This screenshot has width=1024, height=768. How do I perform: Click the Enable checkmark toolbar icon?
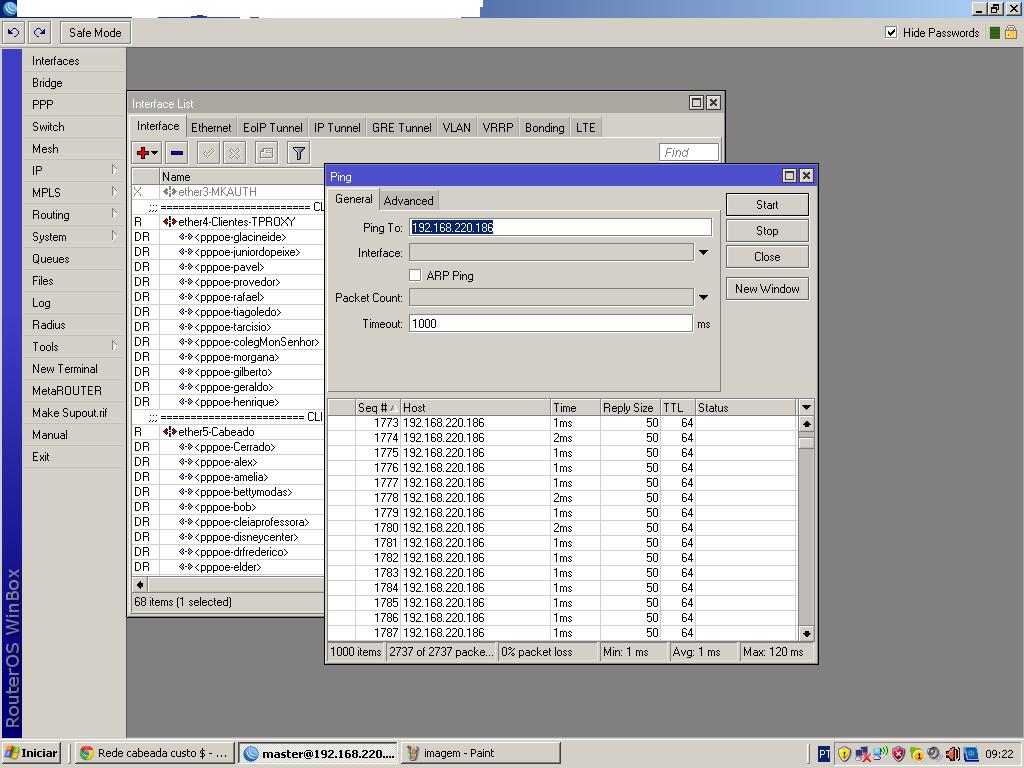[208, 152]
